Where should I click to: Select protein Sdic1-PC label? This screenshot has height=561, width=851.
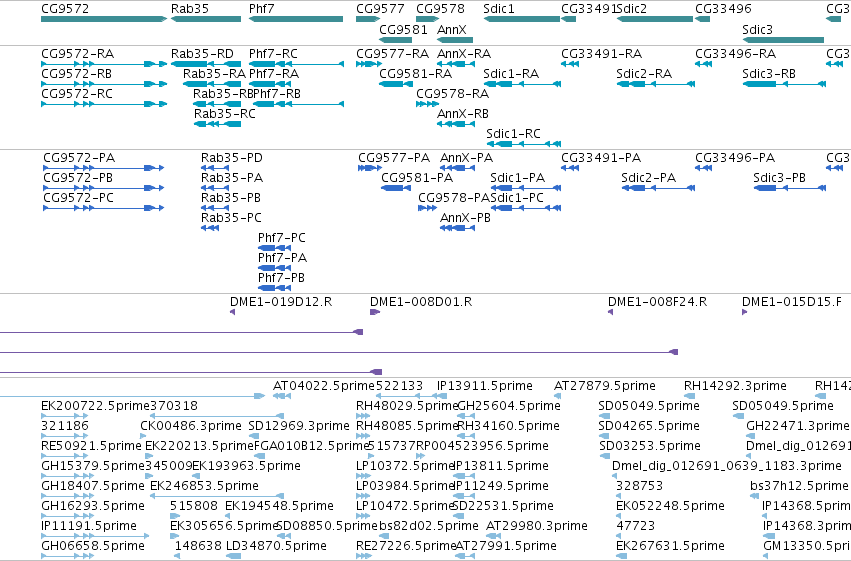pos(517,198)
